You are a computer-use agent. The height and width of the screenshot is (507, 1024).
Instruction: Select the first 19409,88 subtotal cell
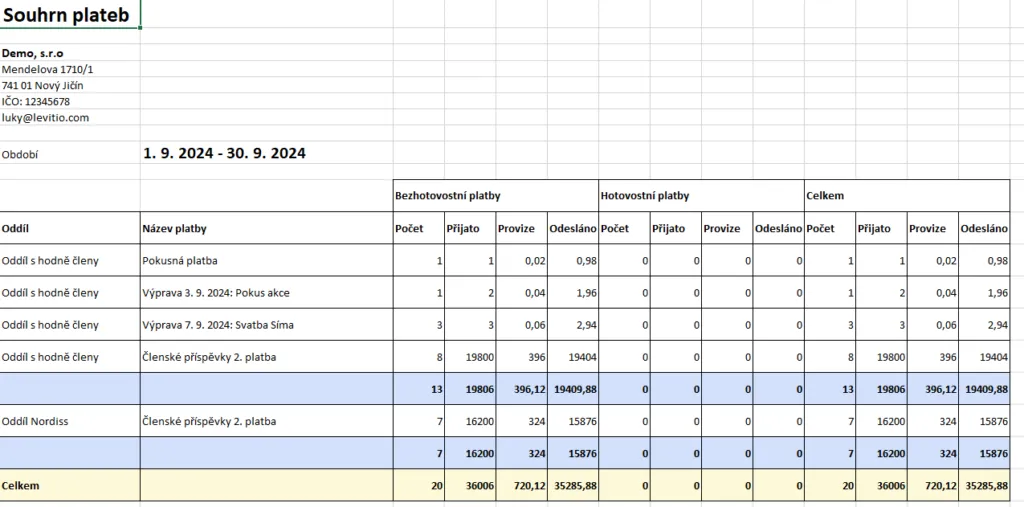click(573, 389)
